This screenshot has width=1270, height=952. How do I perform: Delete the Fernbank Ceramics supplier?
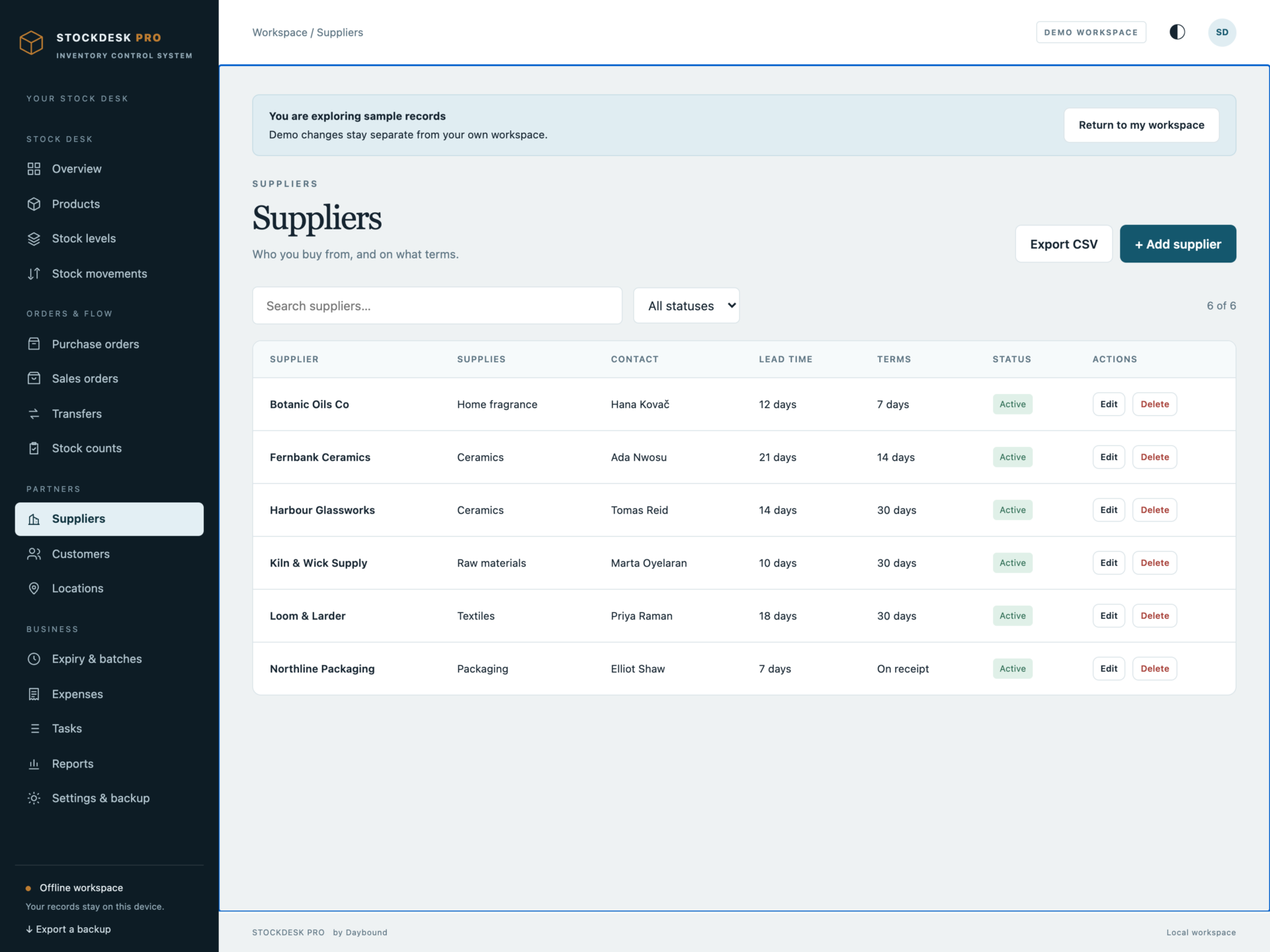point(1154,457)
